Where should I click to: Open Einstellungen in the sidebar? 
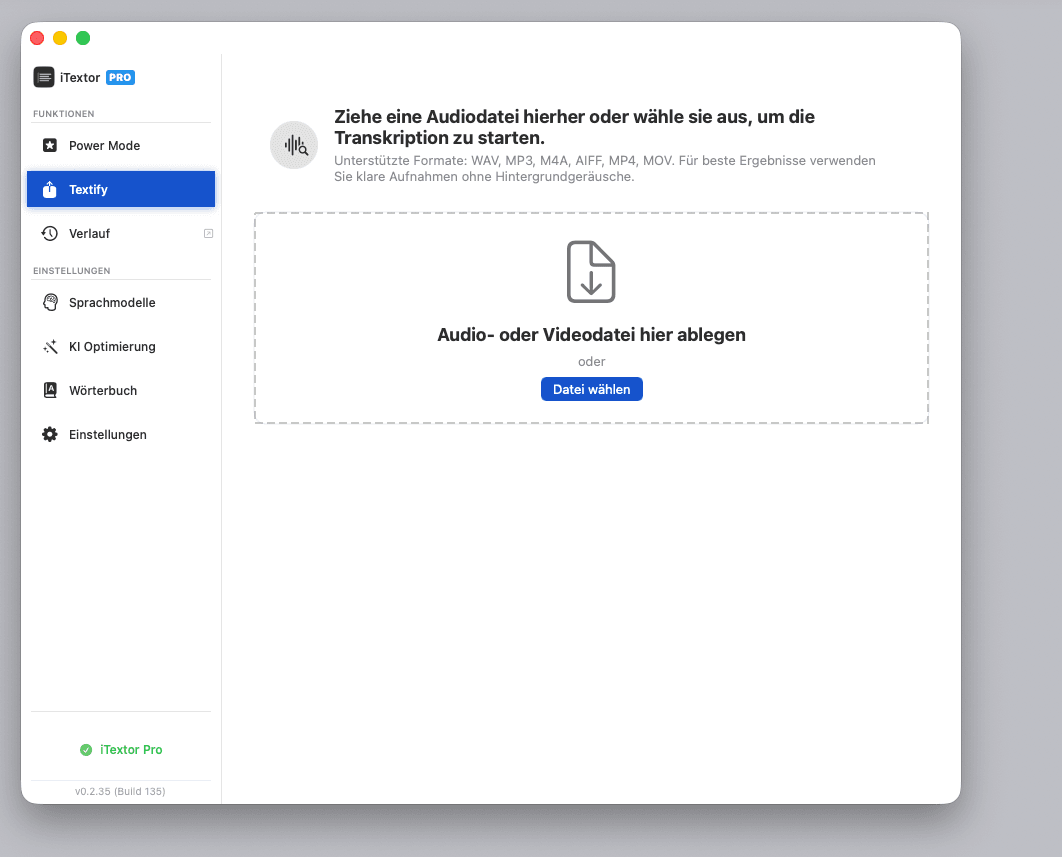[121, 434]
